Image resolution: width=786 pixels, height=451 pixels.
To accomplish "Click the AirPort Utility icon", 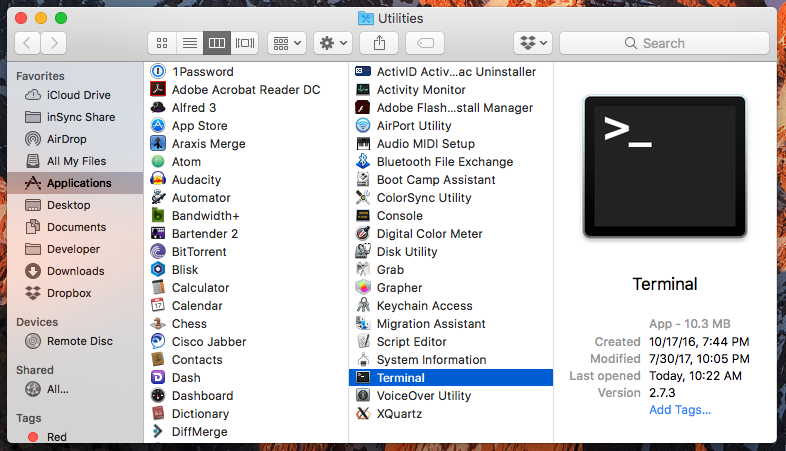I will click(x=363, y=125).
